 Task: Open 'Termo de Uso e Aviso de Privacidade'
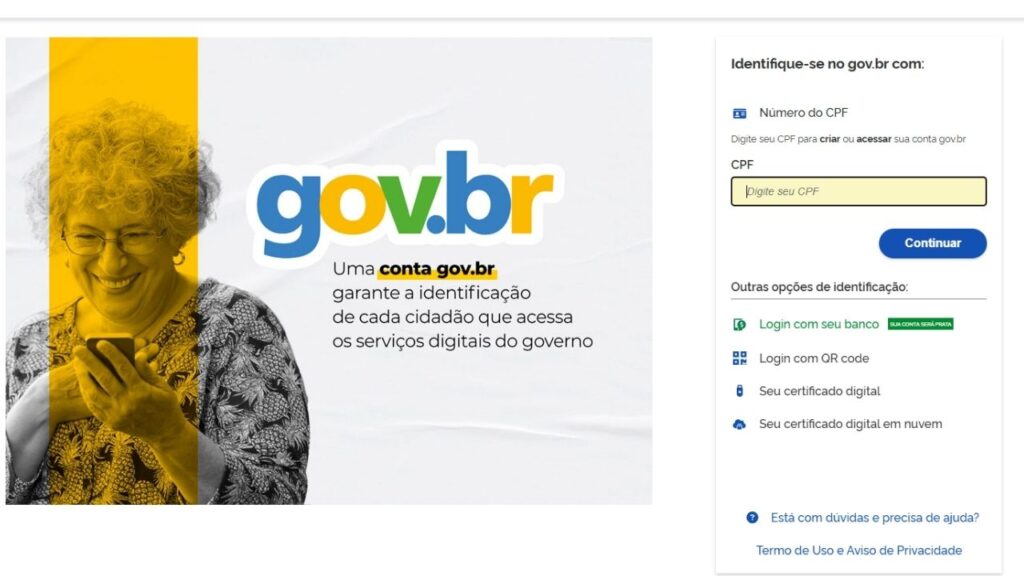point(859,550)
